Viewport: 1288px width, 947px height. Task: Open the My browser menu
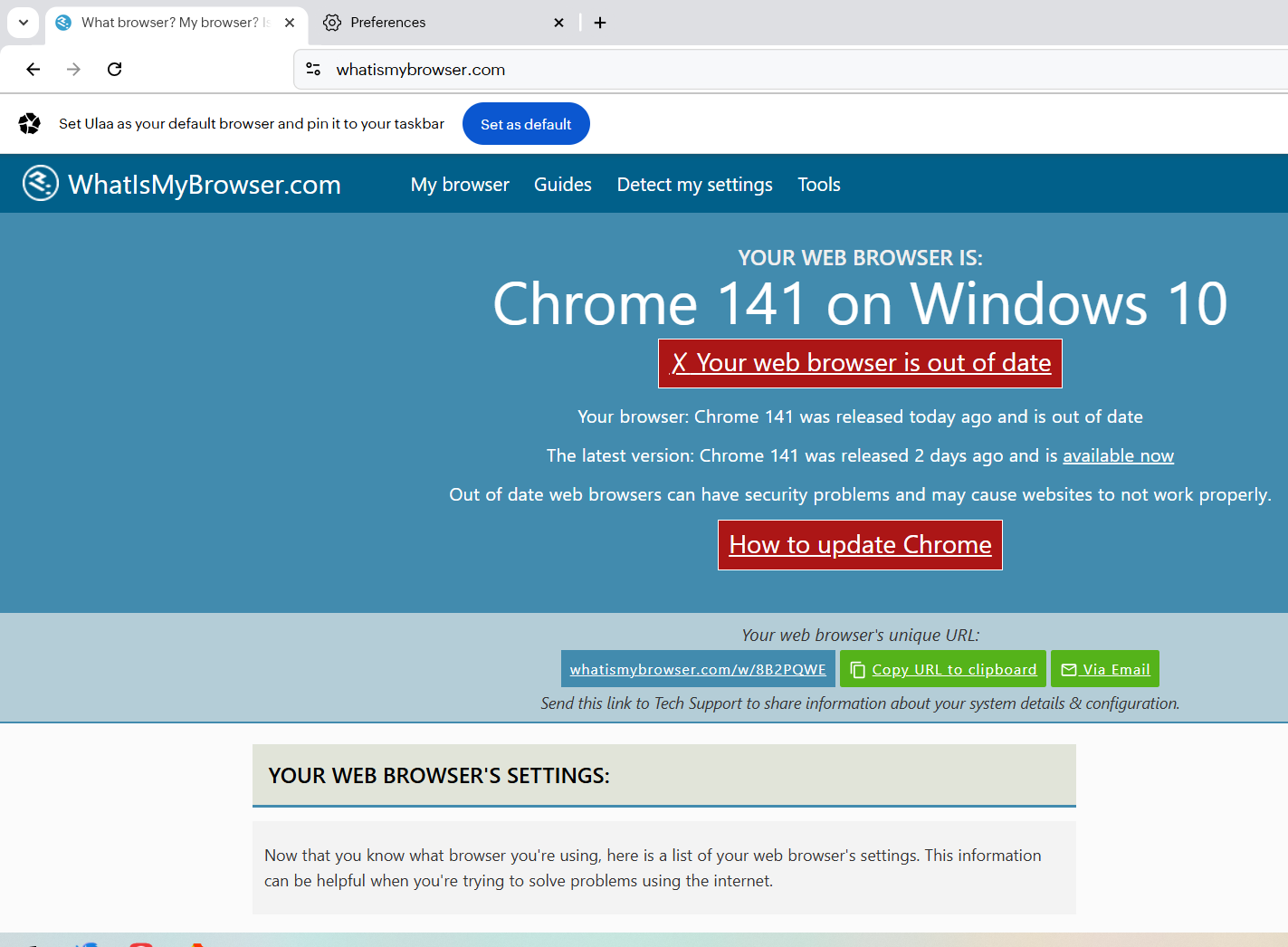point(460,185)
